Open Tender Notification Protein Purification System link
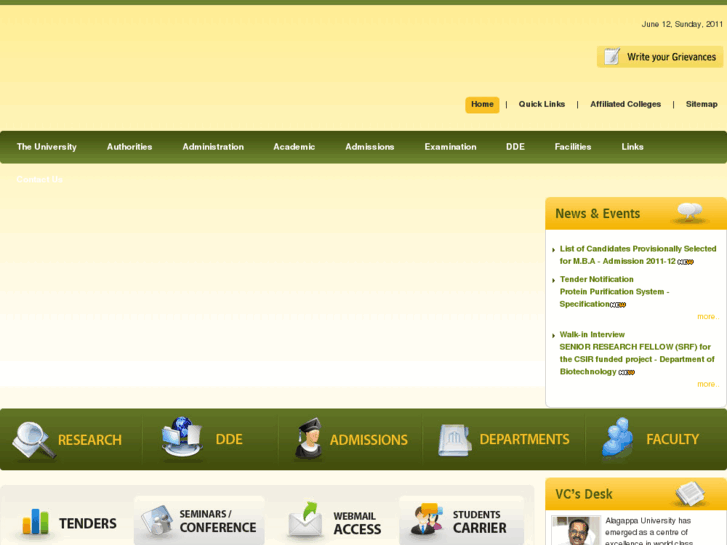727x545 pixels. (614, 292)
